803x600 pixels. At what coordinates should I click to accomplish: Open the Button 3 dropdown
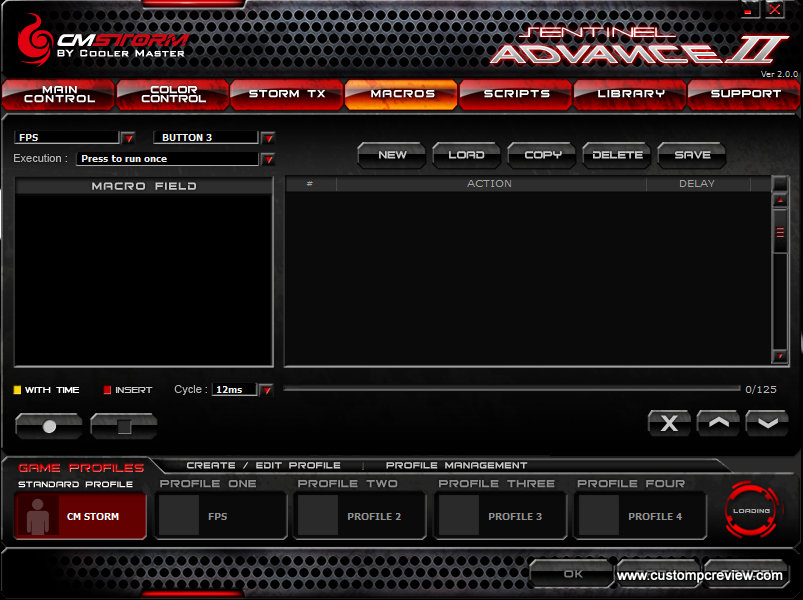tap(268, 138)
